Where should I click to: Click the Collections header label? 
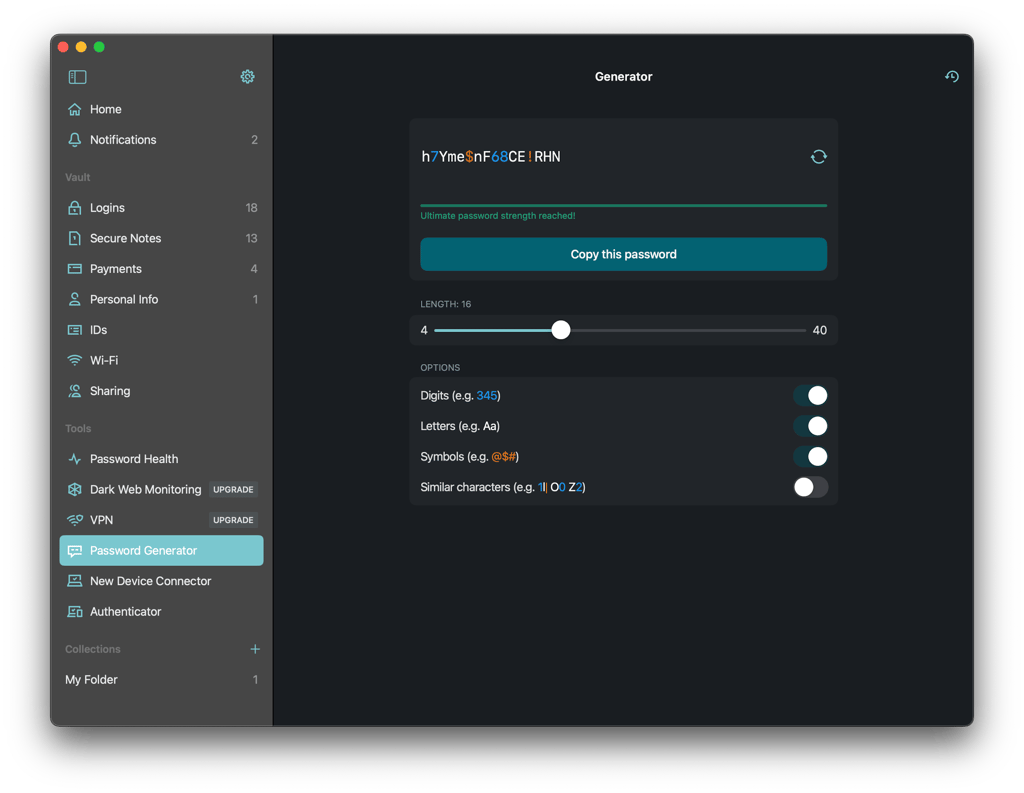(x=93, y=649)
